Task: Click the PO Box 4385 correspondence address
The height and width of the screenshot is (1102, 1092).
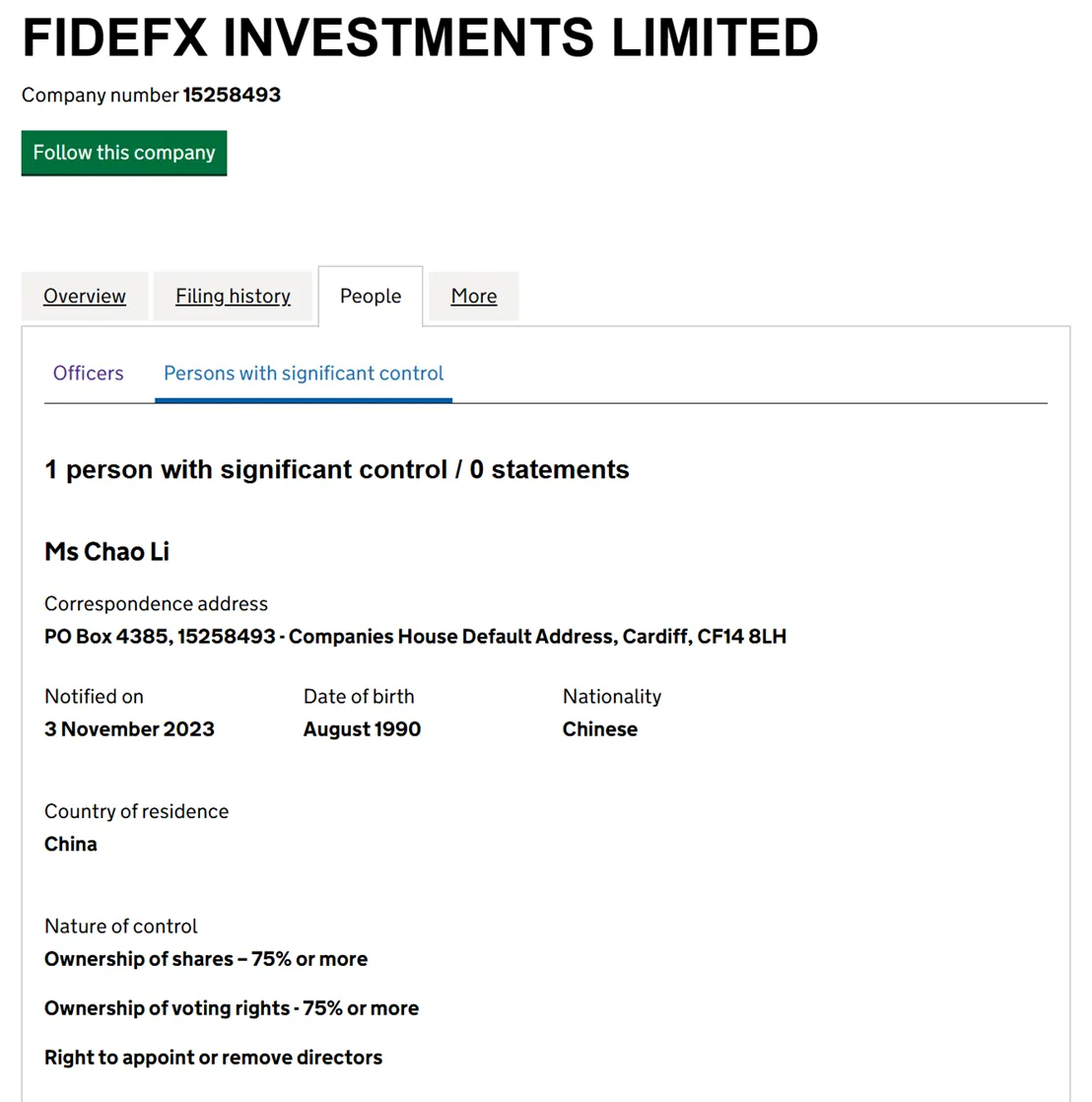Action: [415, 636]
